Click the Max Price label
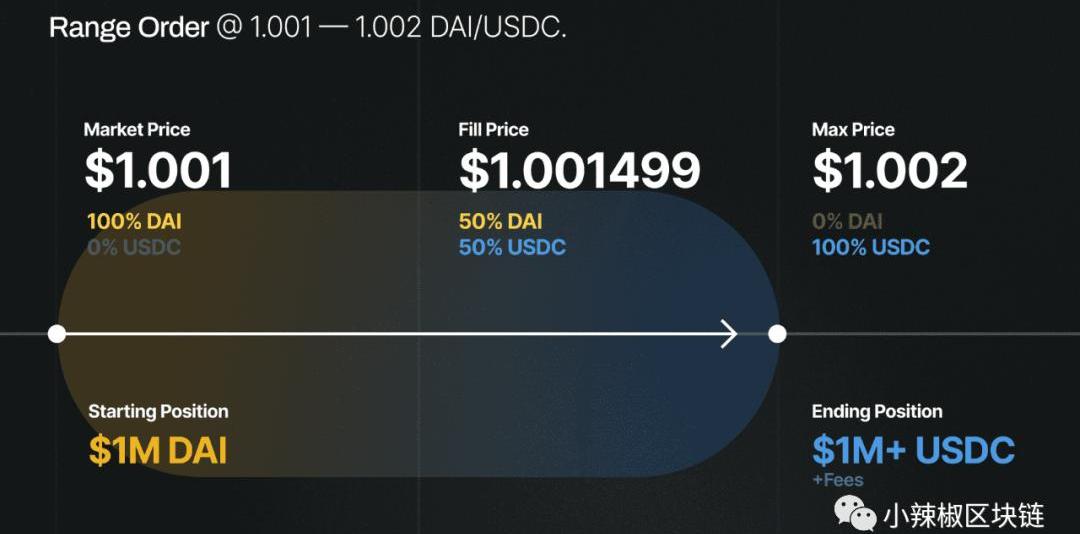Viewport: 1080px width, 534px height. [x=853, y=130]
